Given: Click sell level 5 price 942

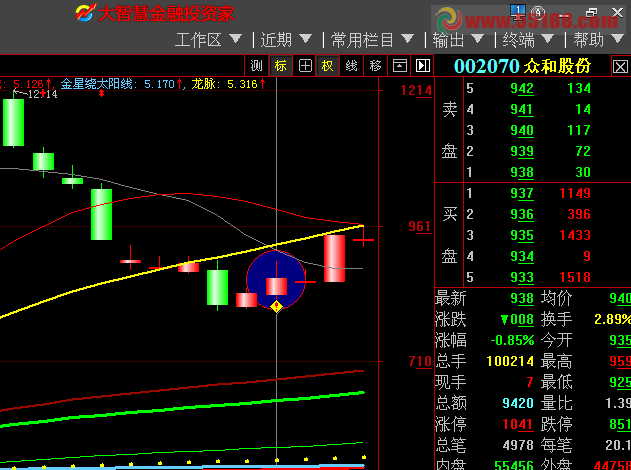Looking at the screenshot, I should click(x=522, y=89).
